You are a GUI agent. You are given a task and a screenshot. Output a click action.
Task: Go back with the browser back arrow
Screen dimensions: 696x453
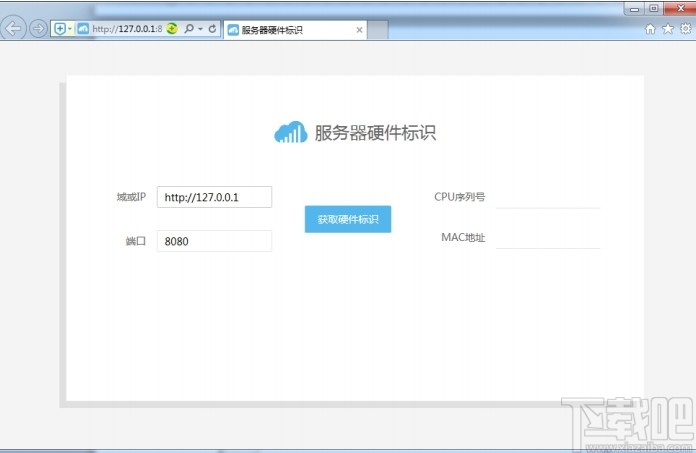pyautogui.click(x=13, y=28)
